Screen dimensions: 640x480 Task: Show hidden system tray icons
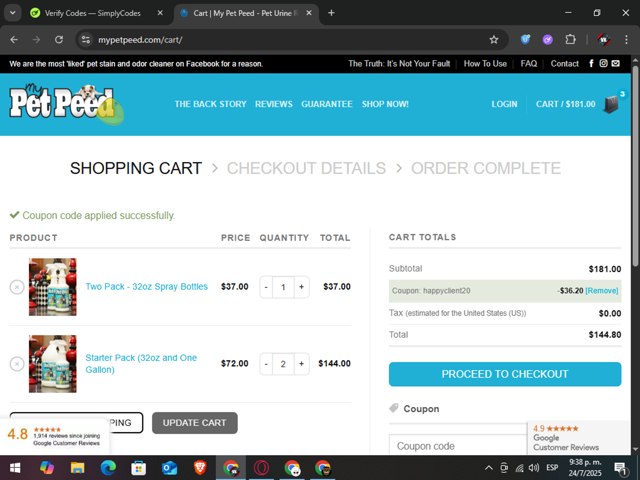point(489,468)
